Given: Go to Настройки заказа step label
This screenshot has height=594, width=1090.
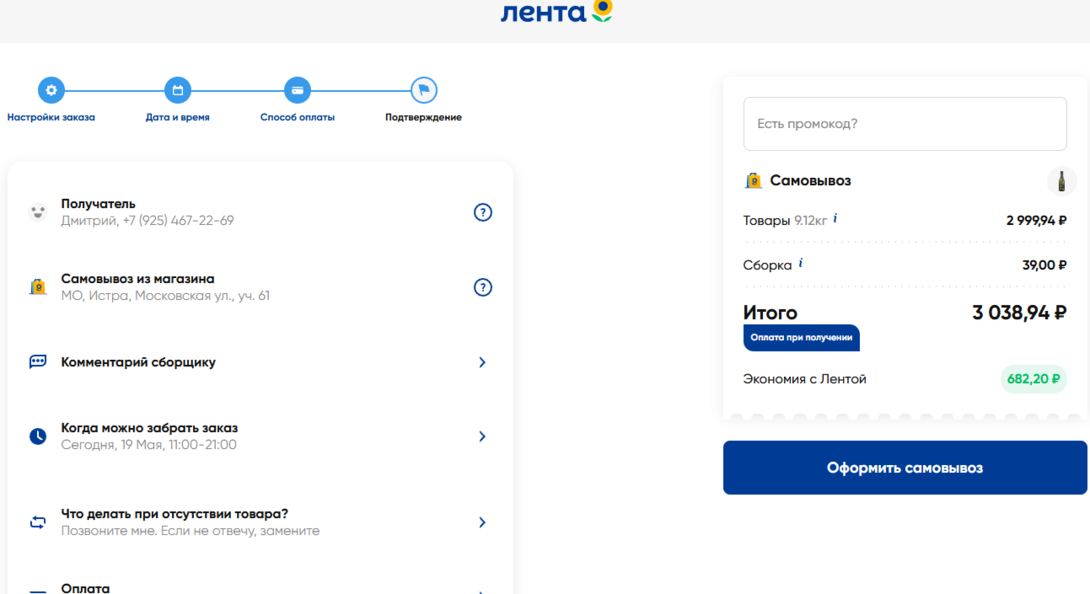Looking at the screenshot, I should pyautogui.click(x=51, y=117).
